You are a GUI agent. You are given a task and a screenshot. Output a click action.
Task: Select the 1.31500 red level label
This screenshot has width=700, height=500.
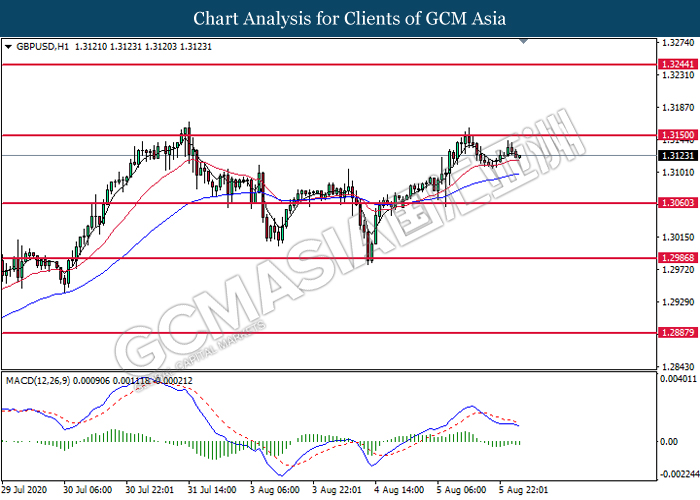tap(678, 135)
